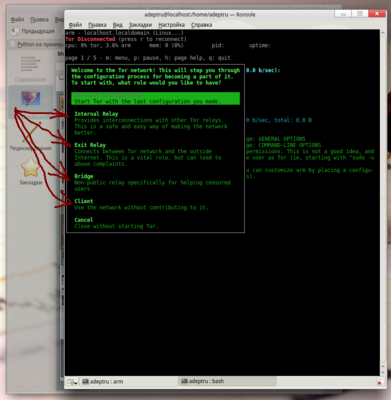Image resolution: width=391 pixels, height=400 pixels.
Task: Click the Содержание icon in background sidebar
Action: pos(30,64)
